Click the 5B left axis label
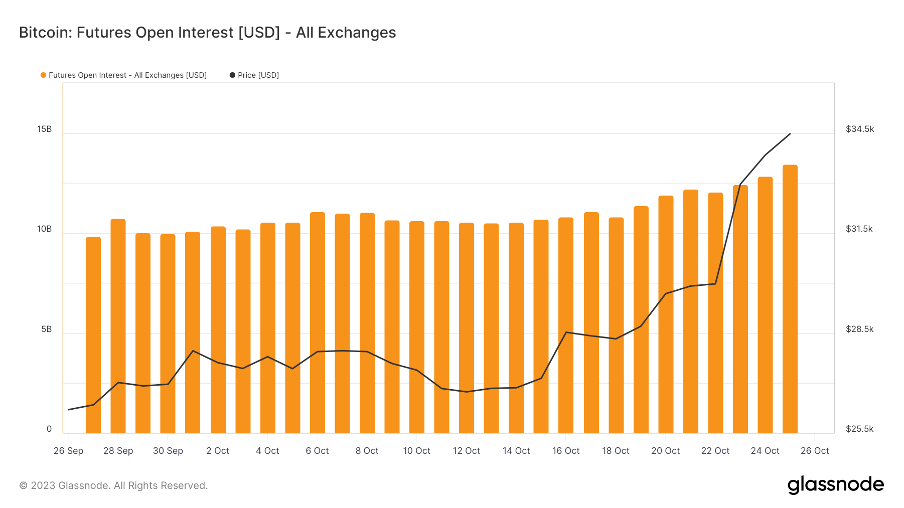The image size is (904, 508). (x=46, y=330)
